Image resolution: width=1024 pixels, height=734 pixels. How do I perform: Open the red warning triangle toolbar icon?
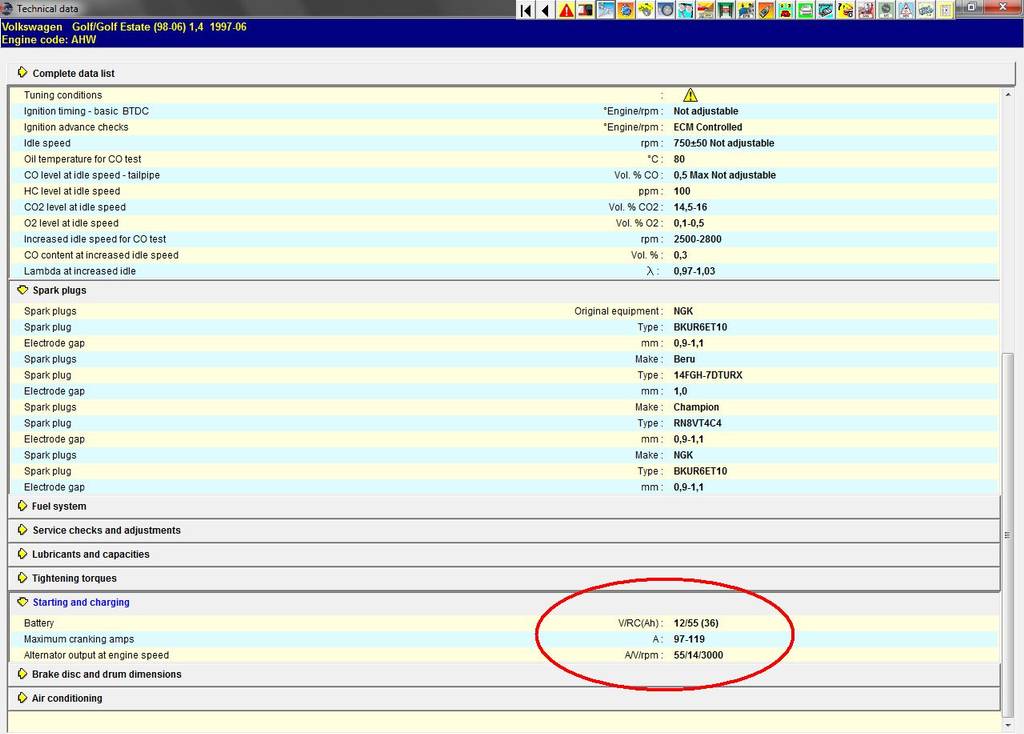click(x=566, y=10)
